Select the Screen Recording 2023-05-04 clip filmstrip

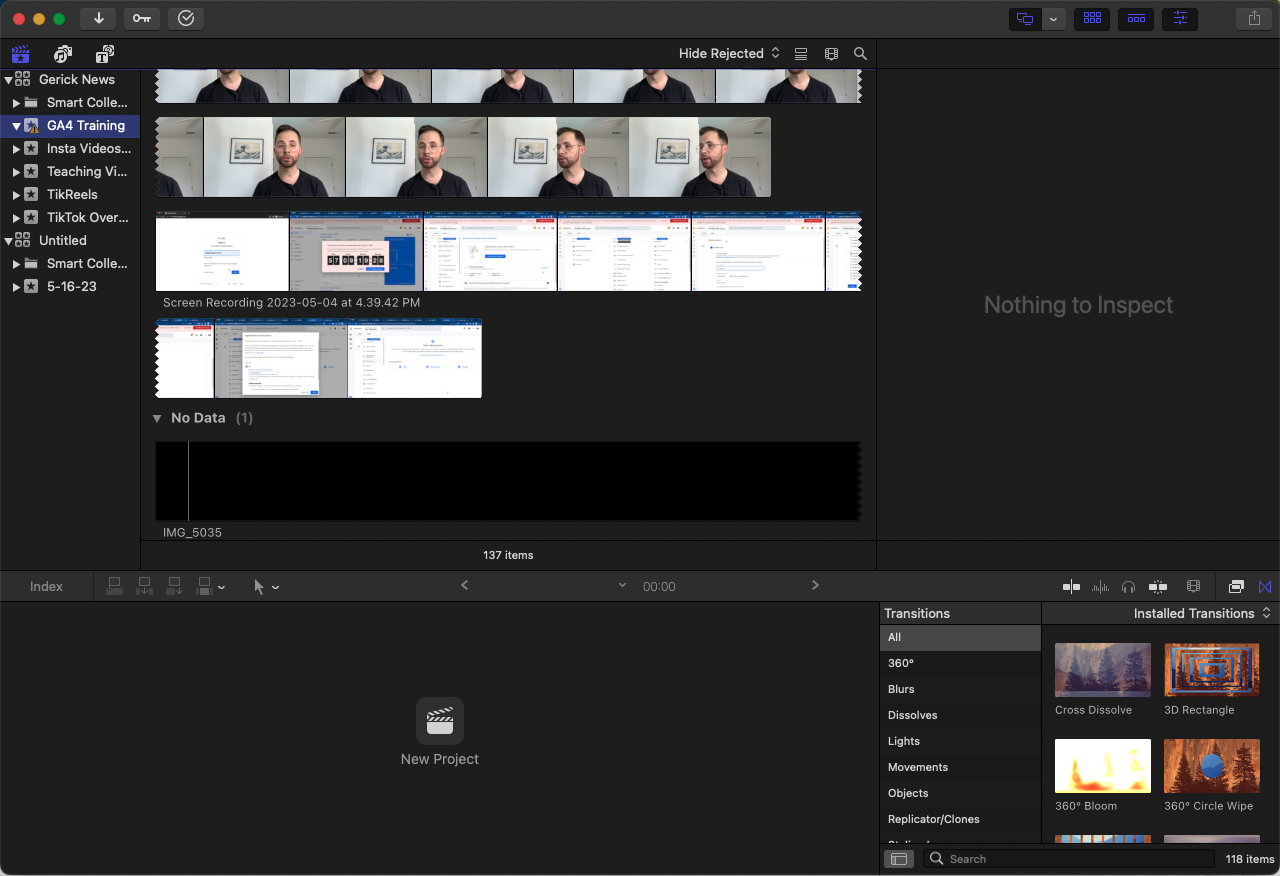coord(508,251)
